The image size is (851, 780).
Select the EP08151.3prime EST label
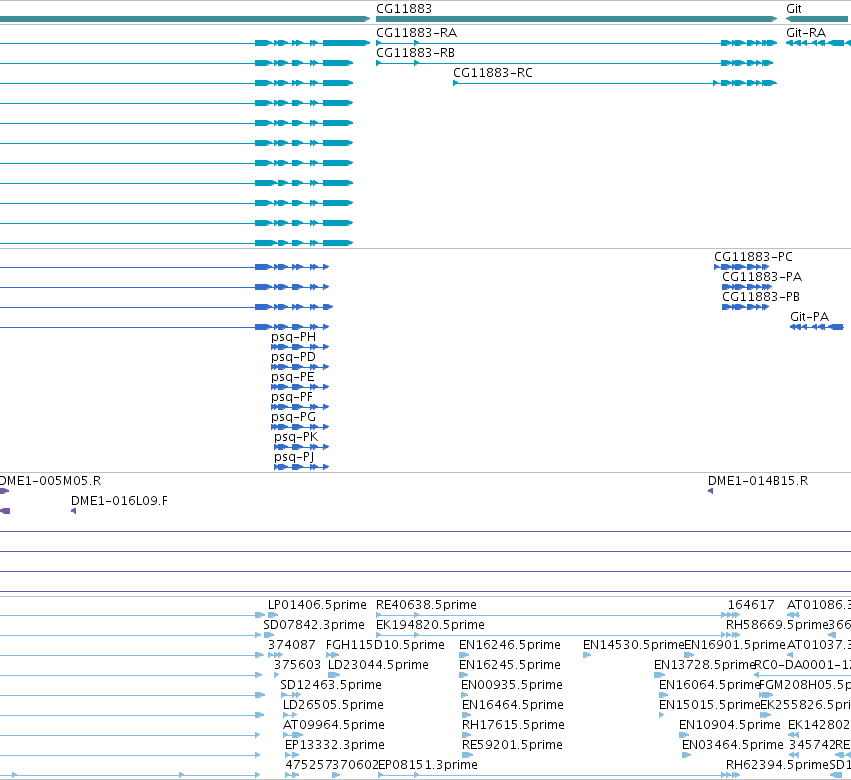428,766
